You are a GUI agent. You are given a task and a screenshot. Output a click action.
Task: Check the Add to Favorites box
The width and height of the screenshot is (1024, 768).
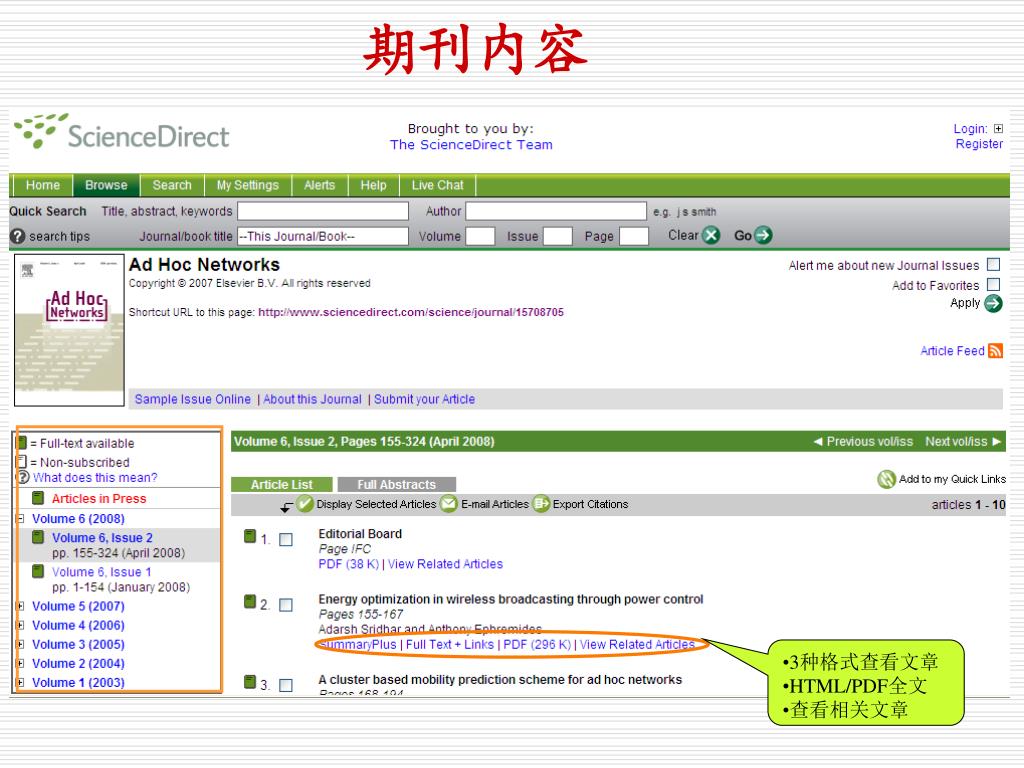pyautogui.click(x=993, y=284)
